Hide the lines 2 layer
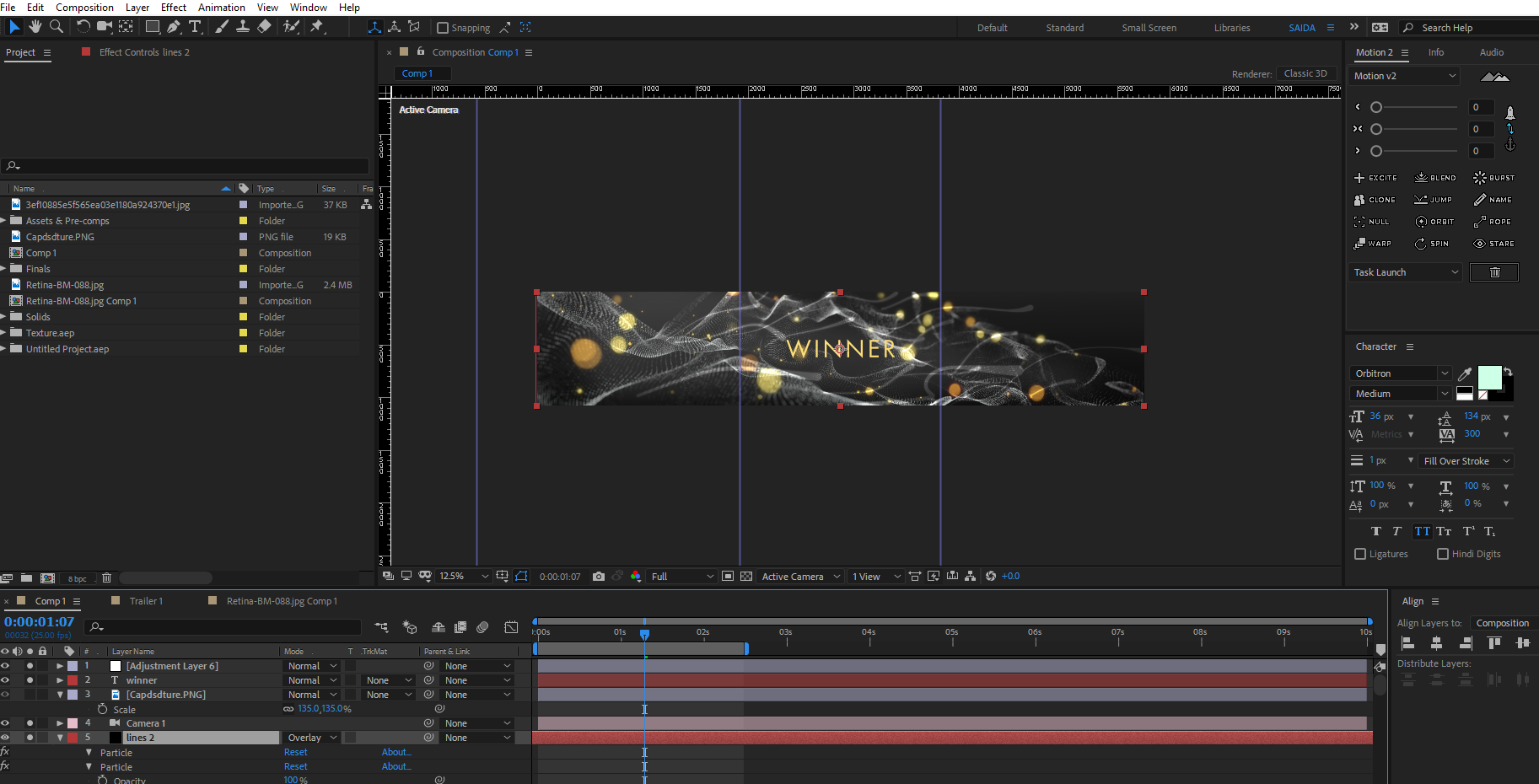1539x784 pixels. click(5, 738)
